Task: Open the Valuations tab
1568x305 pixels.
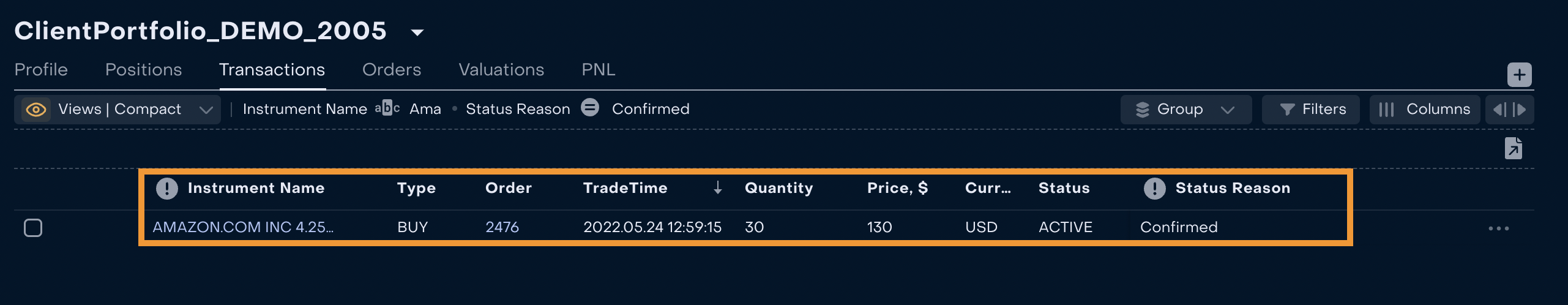Action: coord(501,70)
